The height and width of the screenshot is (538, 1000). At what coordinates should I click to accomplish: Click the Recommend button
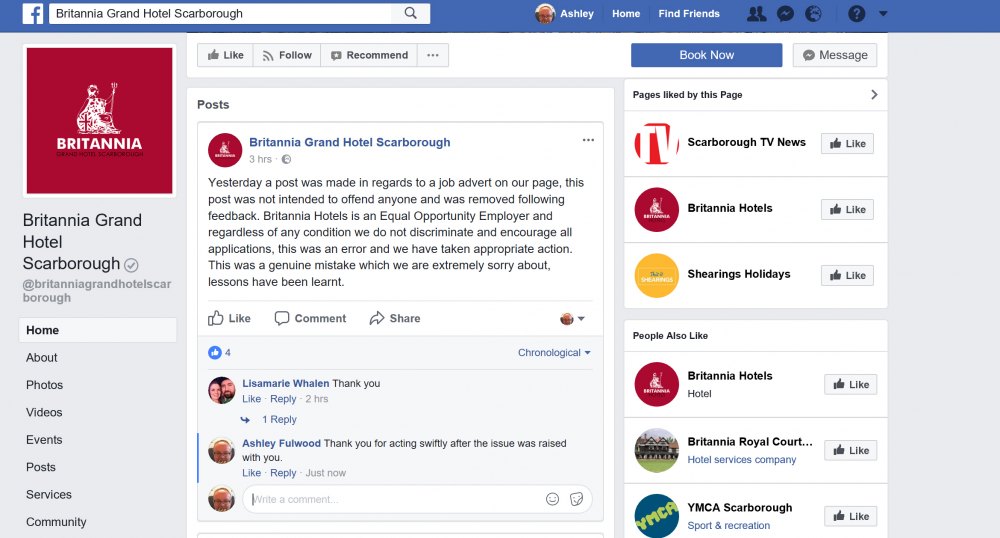coord(369,55)
